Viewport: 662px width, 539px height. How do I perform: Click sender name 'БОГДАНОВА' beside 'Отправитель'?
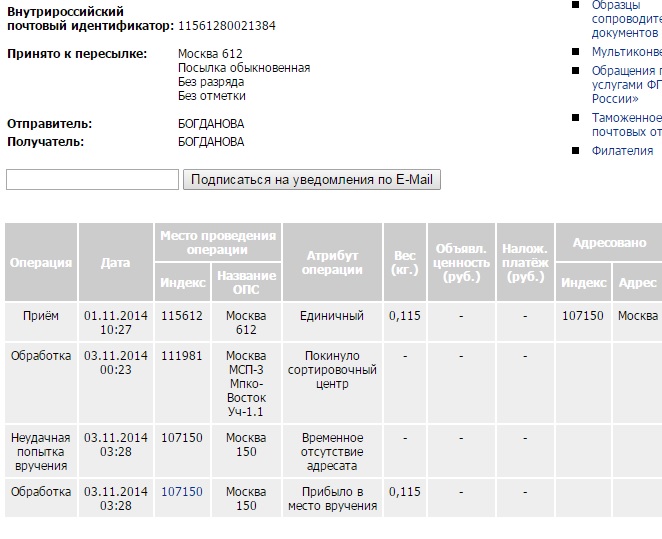pyautogui.click(x=211, y=124)
